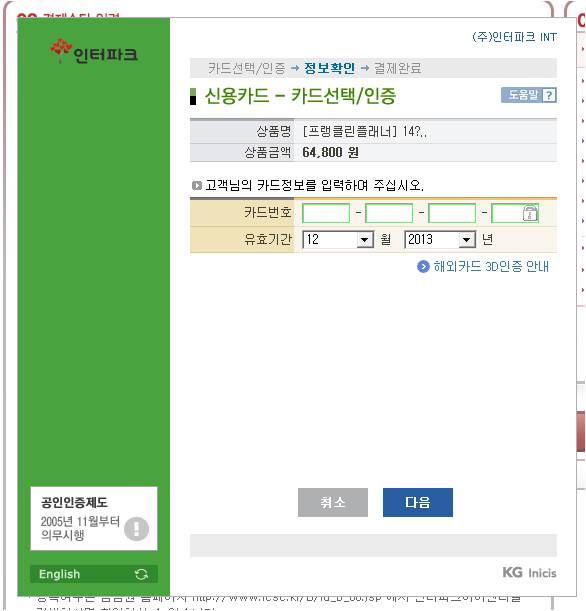586x611 pixels.
Task: Select the 결제완료 step
Action: pos(397,68)
